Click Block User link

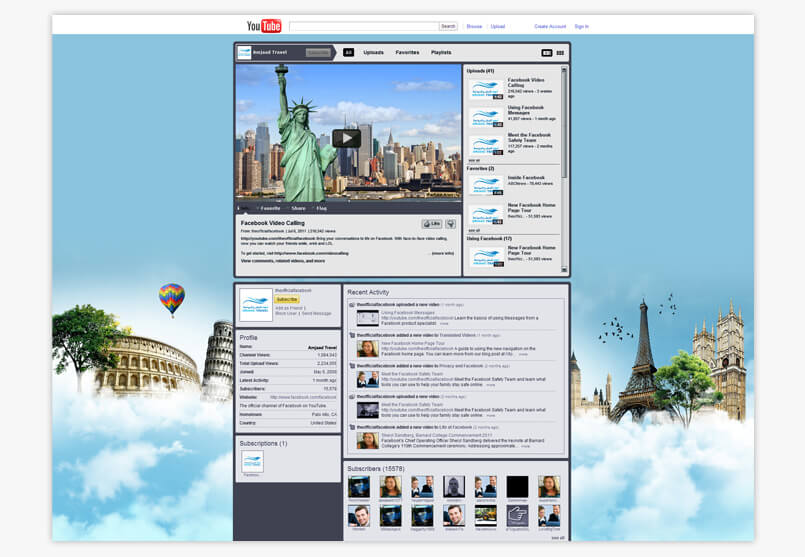coord(286,313)
